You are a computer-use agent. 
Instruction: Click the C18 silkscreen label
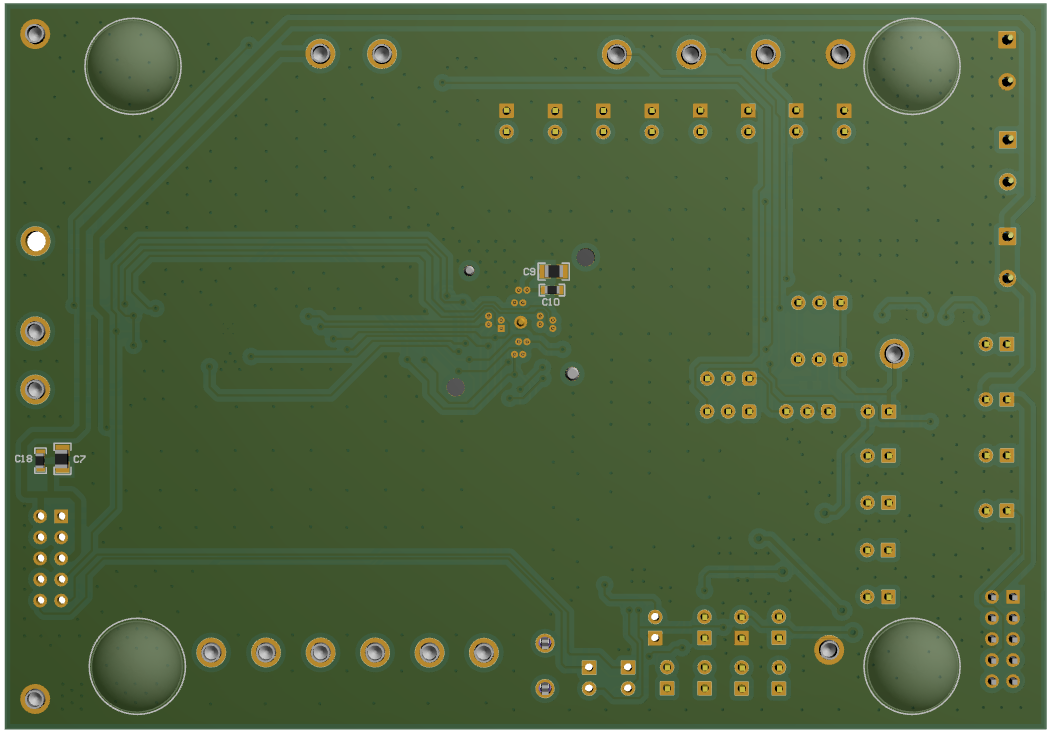(x=23, y=458)
